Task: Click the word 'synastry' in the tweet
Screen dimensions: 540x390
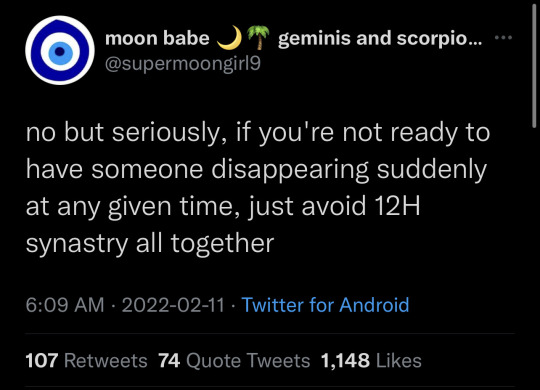Action: point(77,244)
